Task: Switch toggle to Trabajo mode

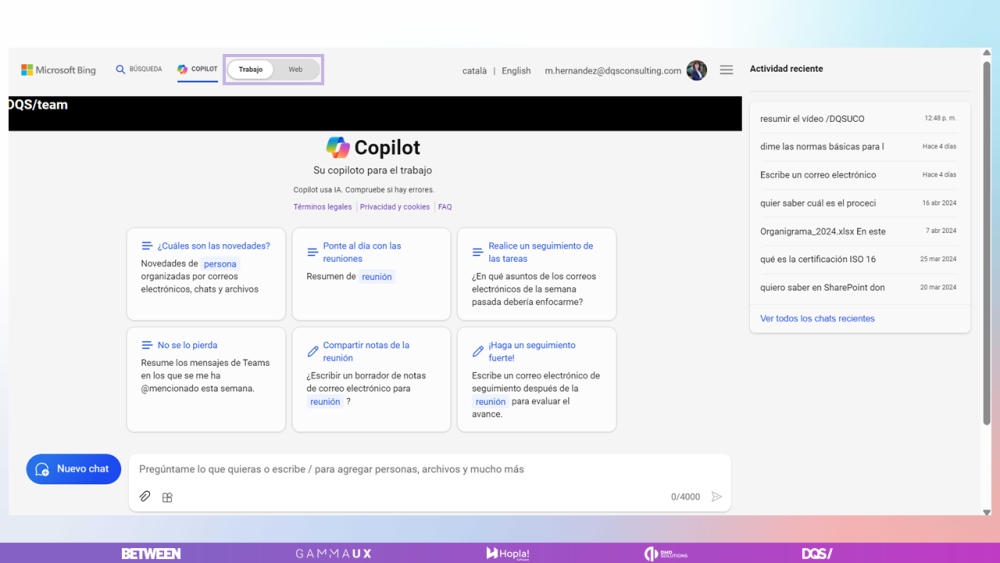Action: pos(251,70)
